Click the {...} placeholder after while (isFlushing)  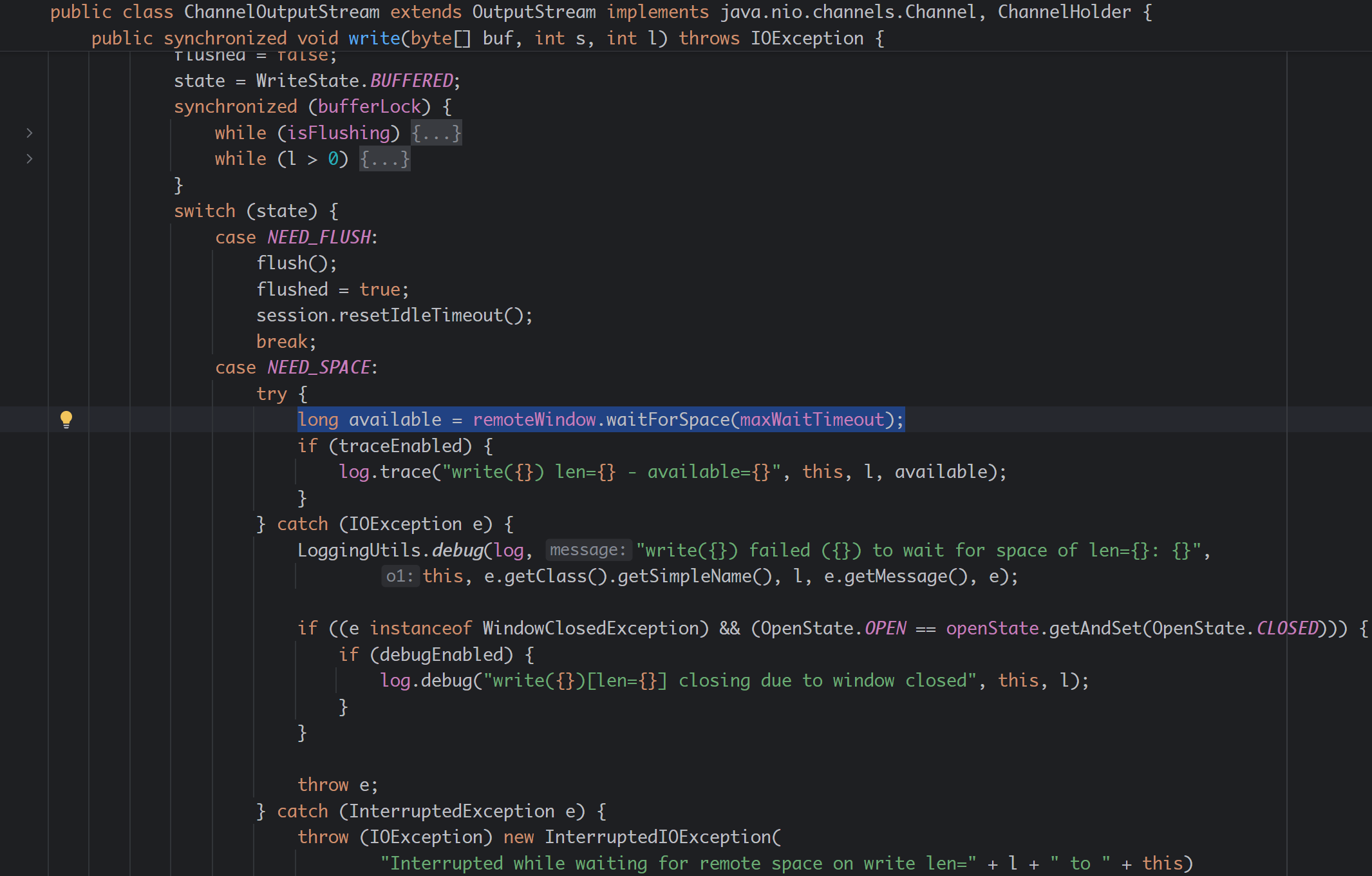tap(437, 133)
